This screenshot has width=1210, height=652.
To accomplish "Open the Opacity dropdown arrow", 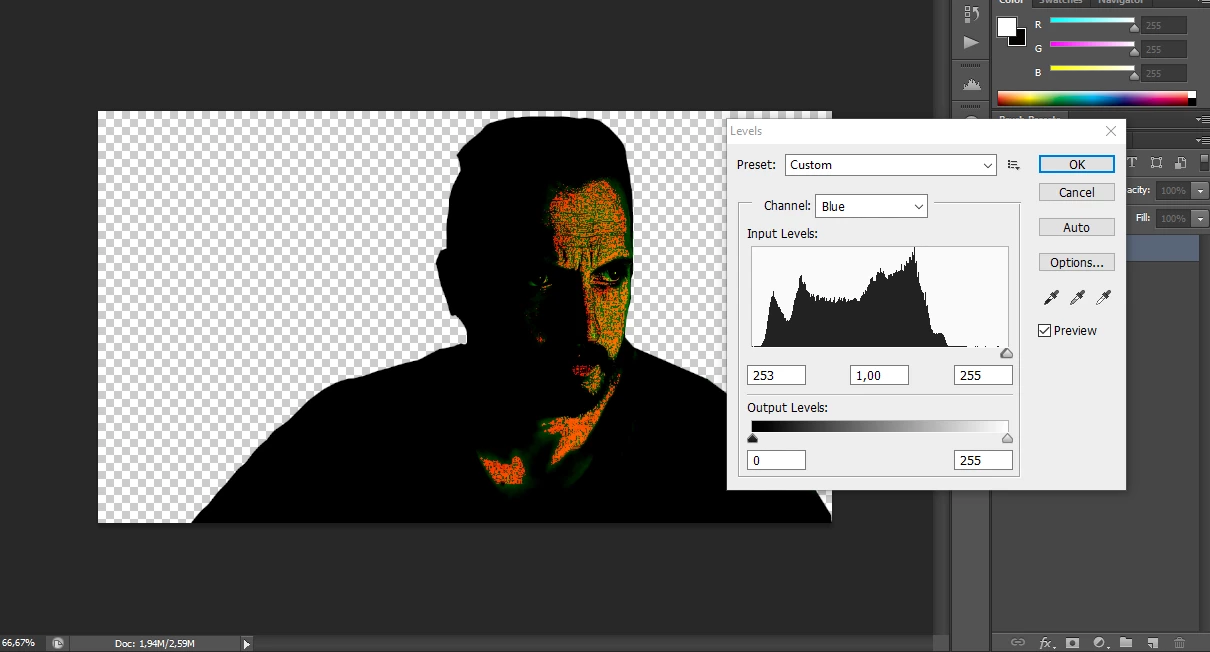I will [1199, 190].
